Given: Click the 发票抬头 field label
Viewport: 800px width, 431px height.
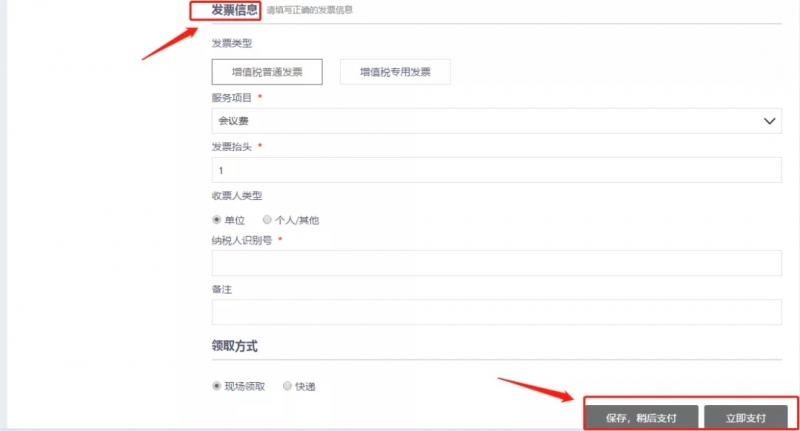Looking at the screenshot, I should pos(232,146).
